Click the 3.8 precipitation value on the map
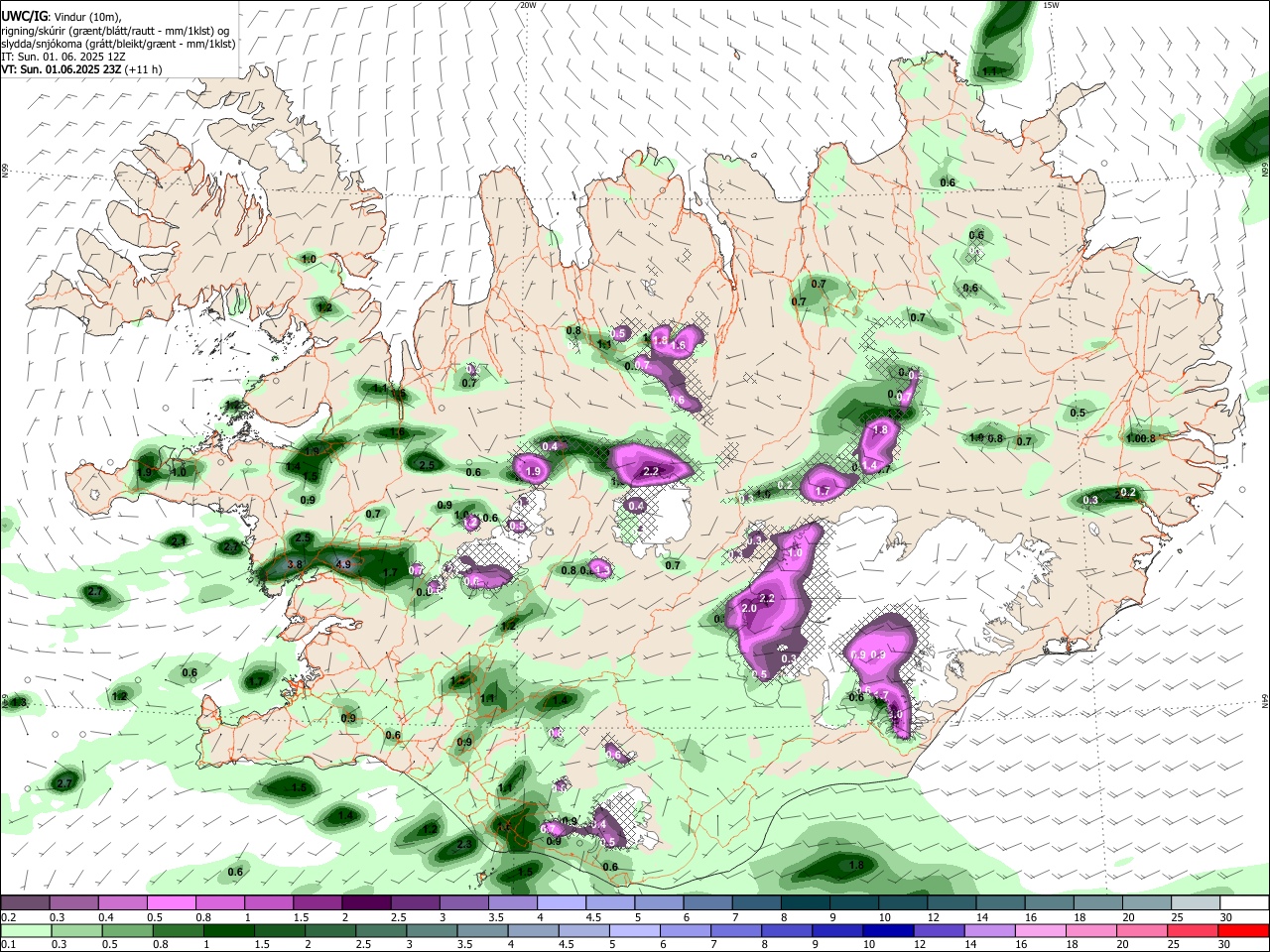 tap(295, 564)
